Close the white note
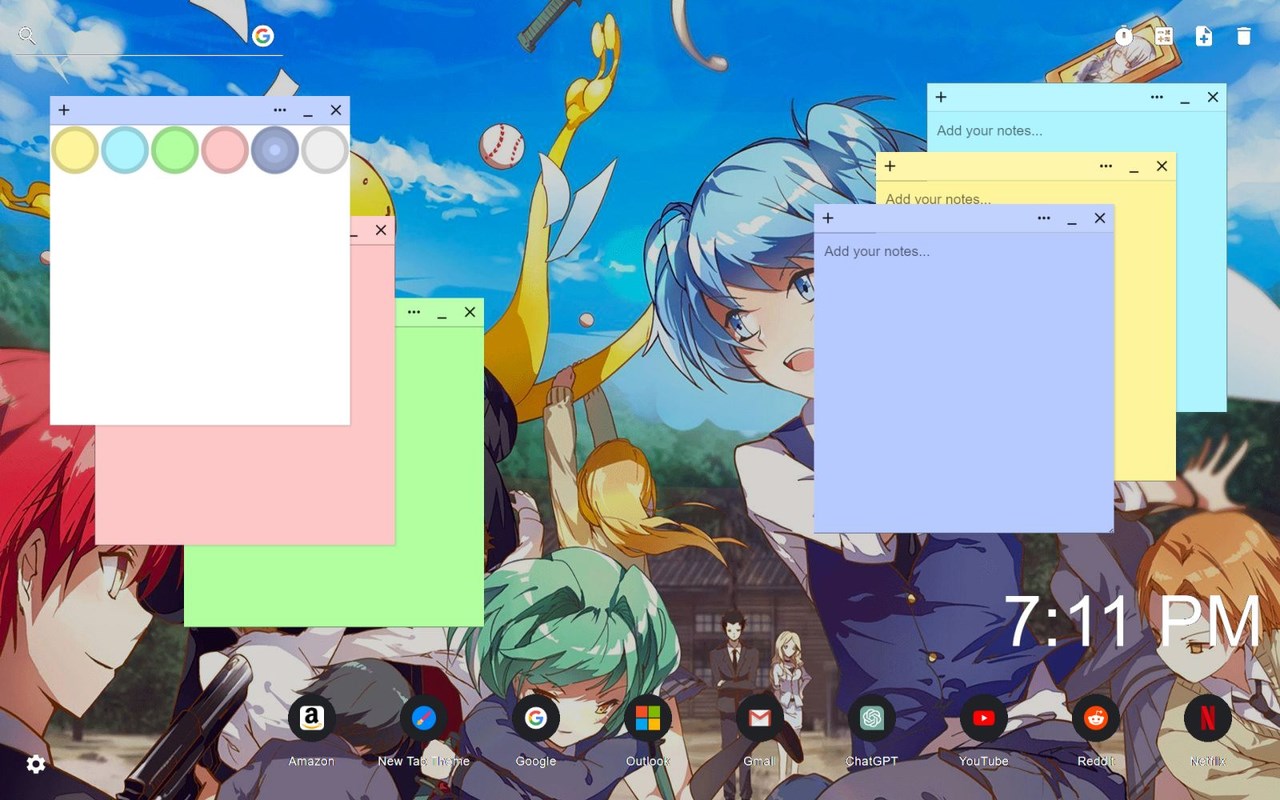The width and height of the screenshot is (1280, 800). pos(336,110)
